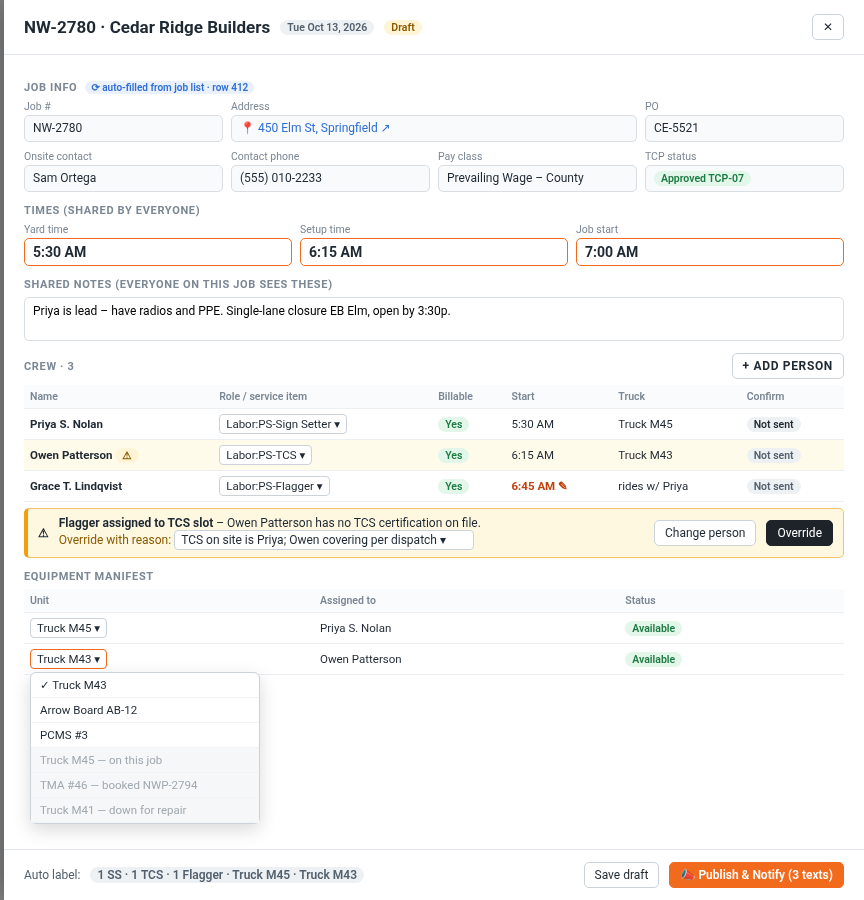Viewport: 864px width, 900px height.
Task: Click the refresh icon in auto-filled badge
Action: coord(95,87)
